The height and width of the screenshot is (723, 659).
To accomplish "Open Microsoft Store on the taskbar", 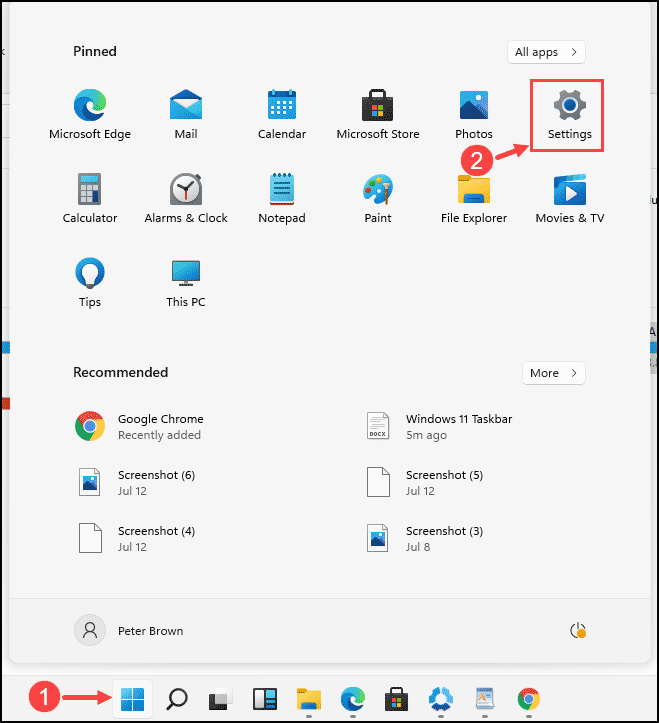I will click(396, 699).
